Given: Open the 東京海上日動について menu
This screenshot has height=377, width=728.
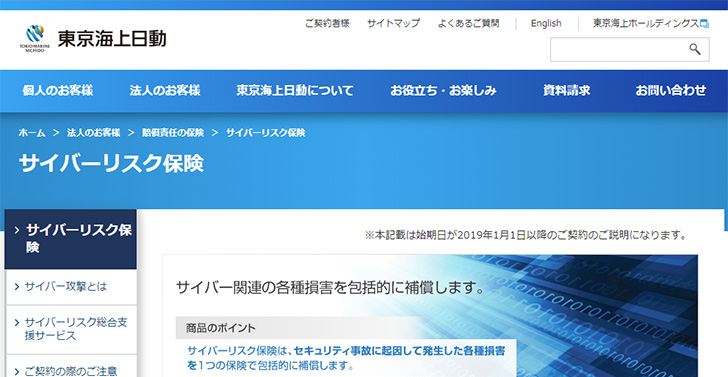Looking at the screenshot, I should point(295,90).
